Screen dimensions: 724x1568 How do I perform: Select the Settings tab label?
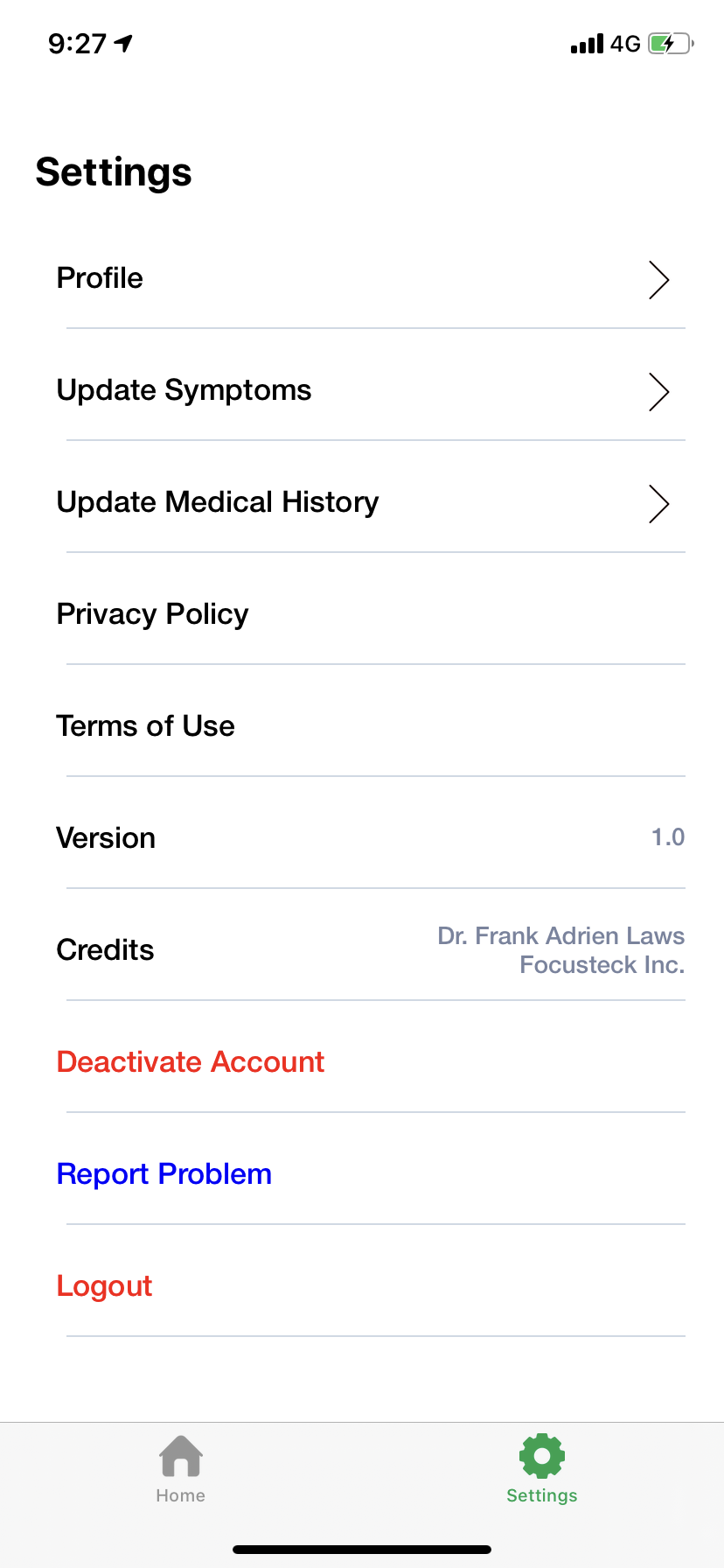pos(542,1495)
